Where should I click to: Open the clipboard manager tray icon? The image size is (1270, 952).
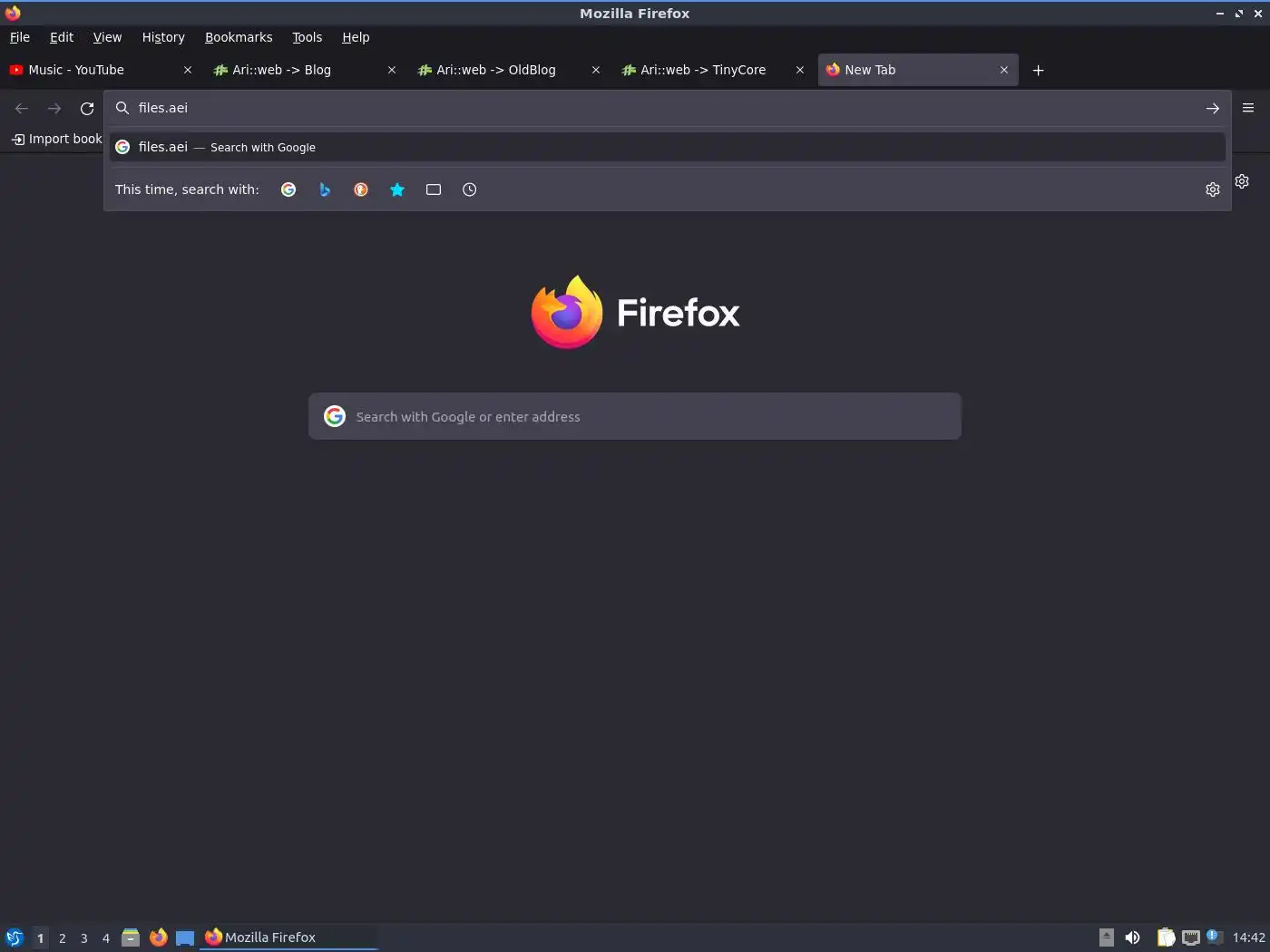pyautogui.click(x=1166, y=937)
